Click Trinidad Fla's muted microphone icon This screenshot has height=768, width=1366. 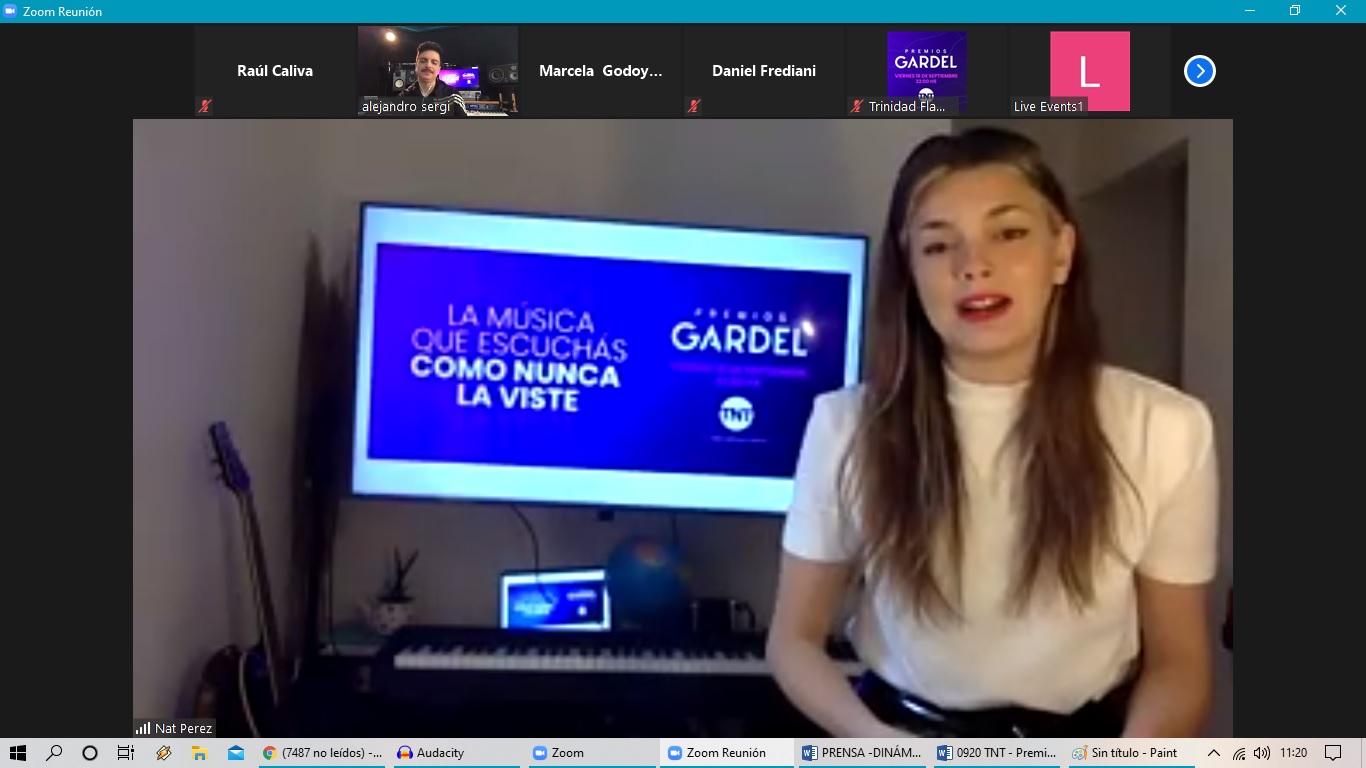[x=857, y=106]
